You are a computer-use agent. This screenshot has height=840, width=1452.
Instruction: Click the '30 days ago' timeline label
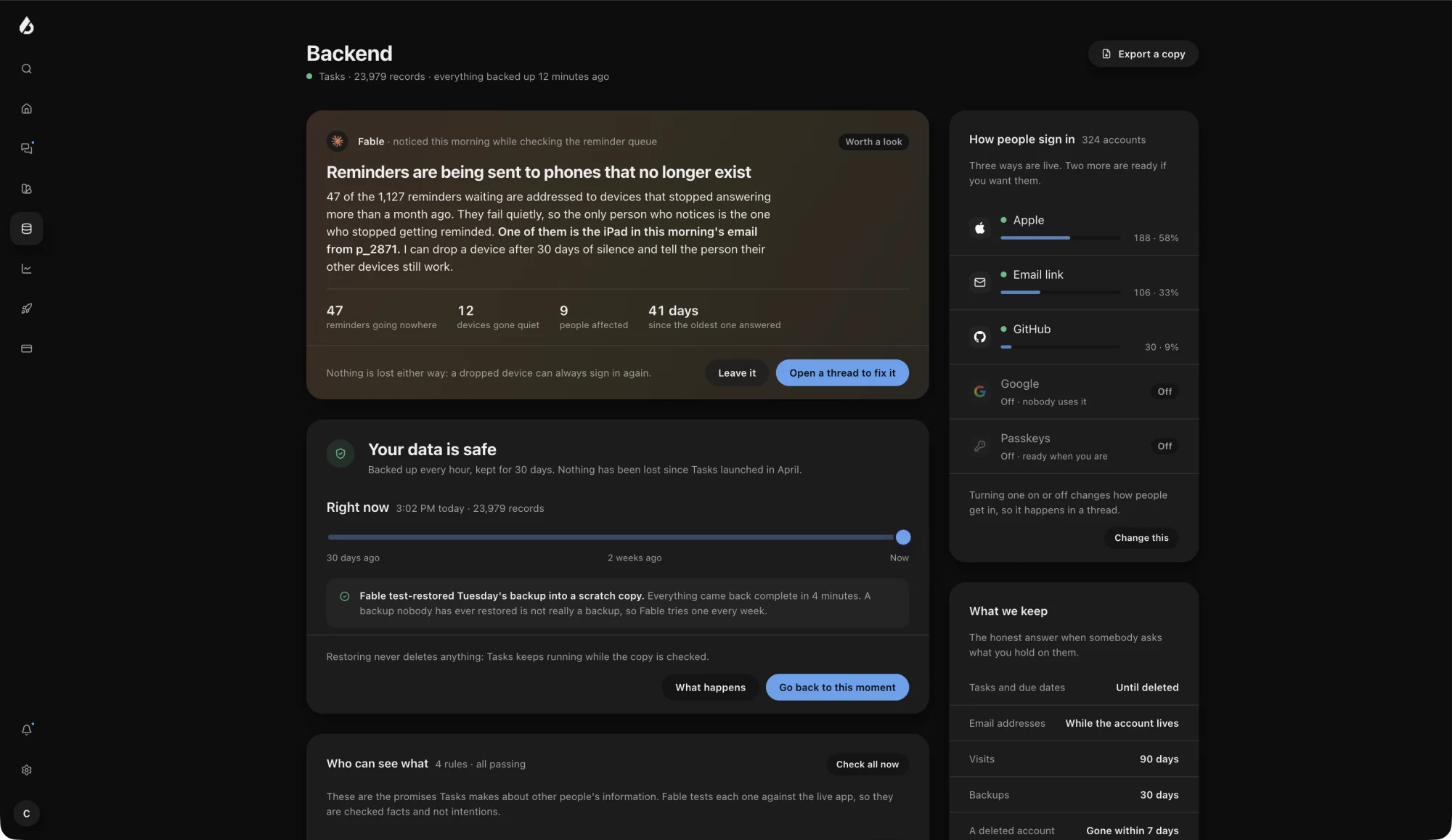coord(353,558)
